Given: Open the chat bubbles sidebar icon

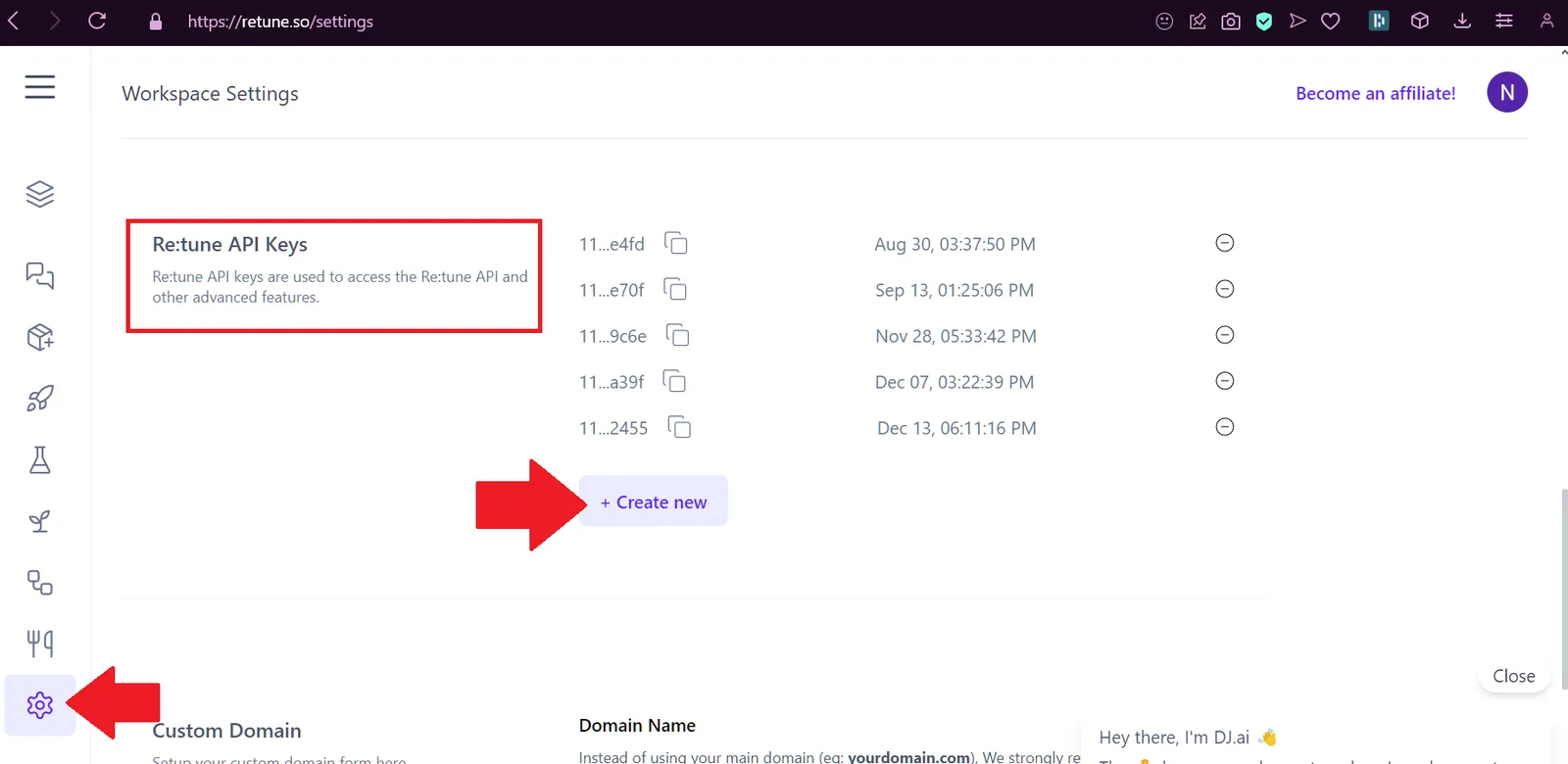Looking at the screenshot, I should 40,275.
